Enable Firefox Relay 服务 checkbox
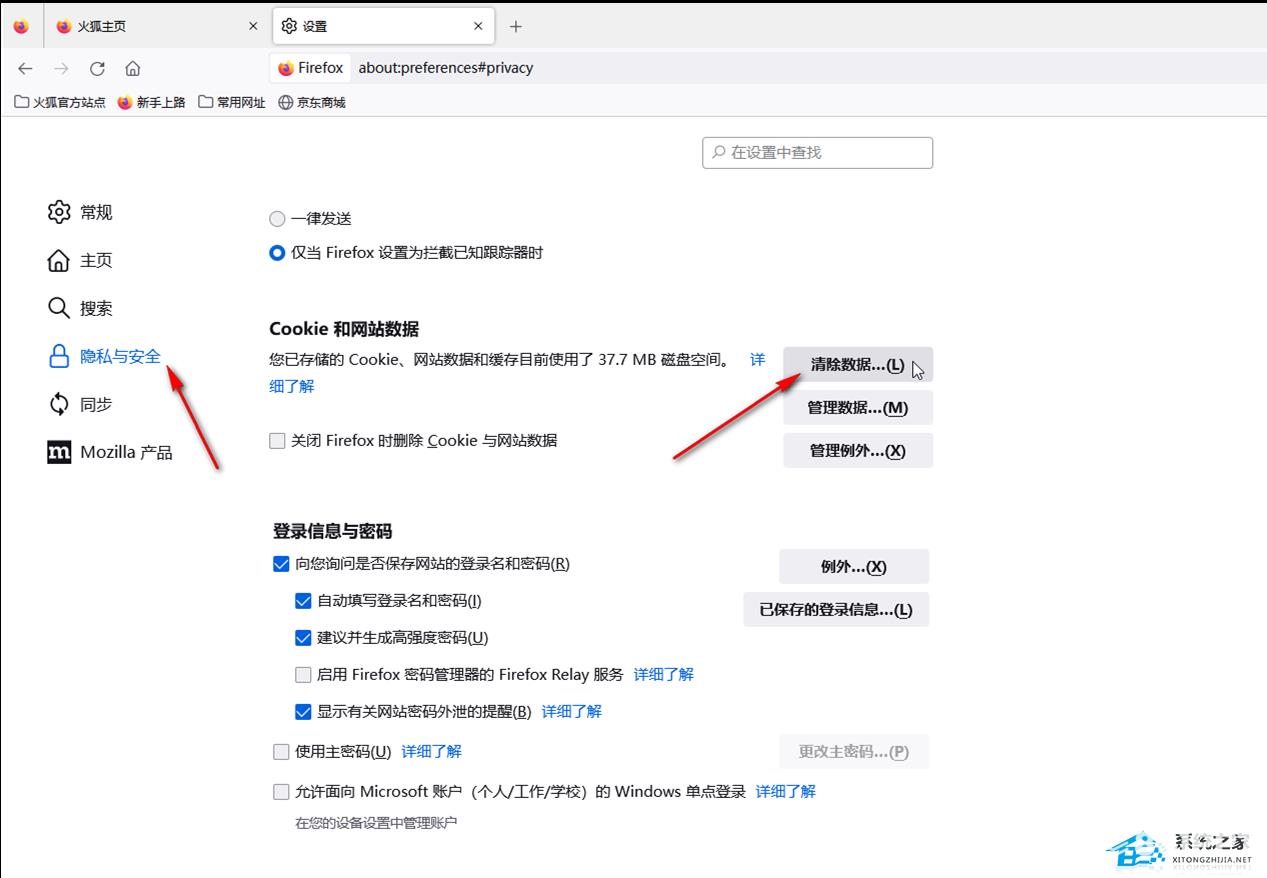Screen dimensions: 1267x878 (303, 675)
